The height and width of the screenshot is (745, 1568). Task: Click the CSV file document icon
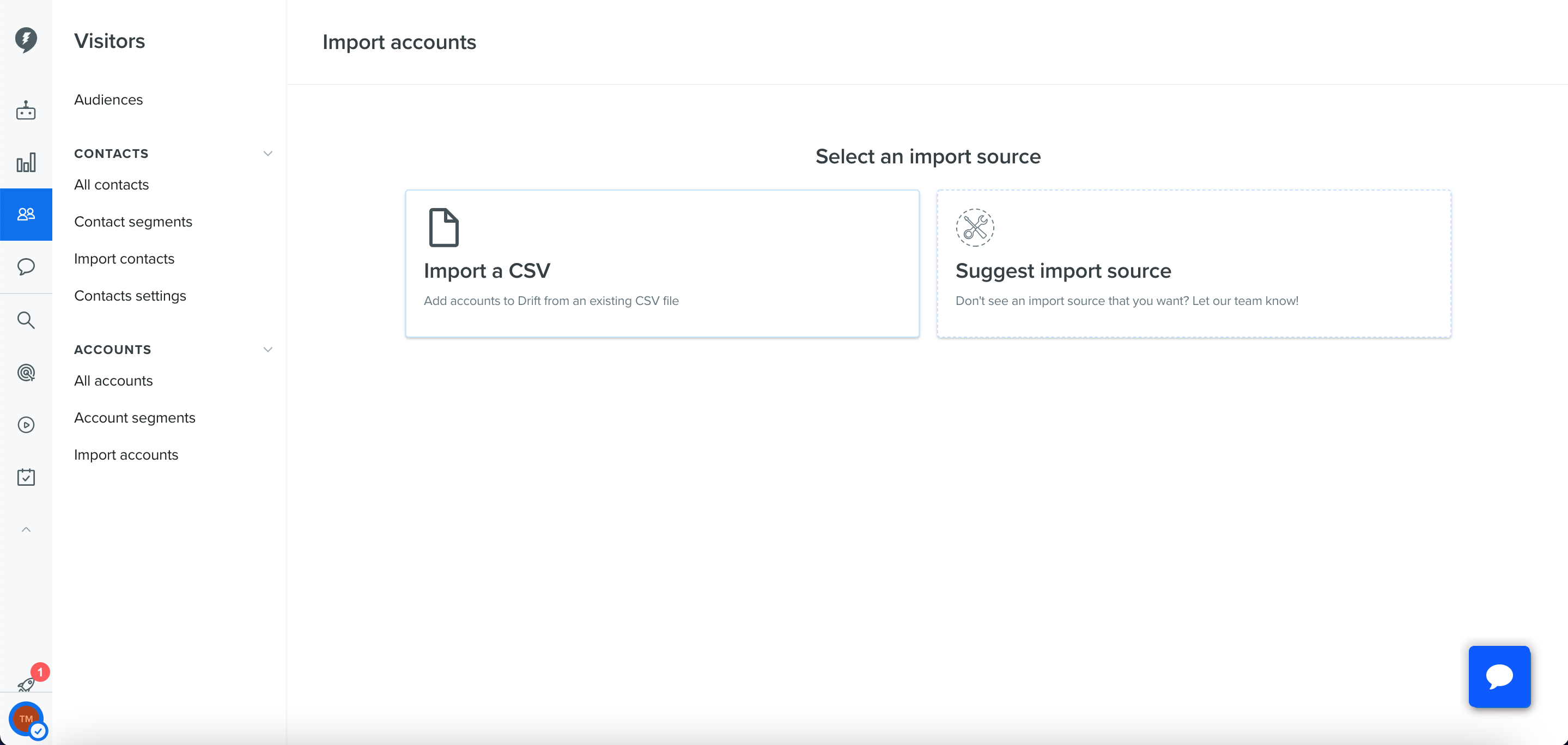pyautogui.click(x=443, y=228)
